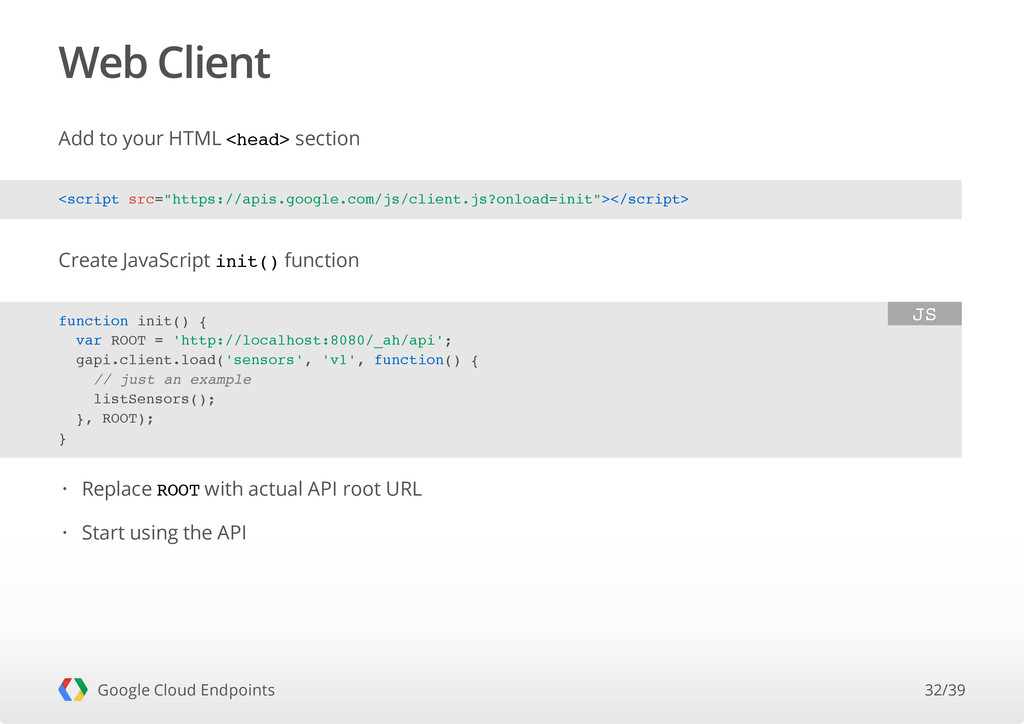Click the closing </script> tag

(x=649, y=199)
